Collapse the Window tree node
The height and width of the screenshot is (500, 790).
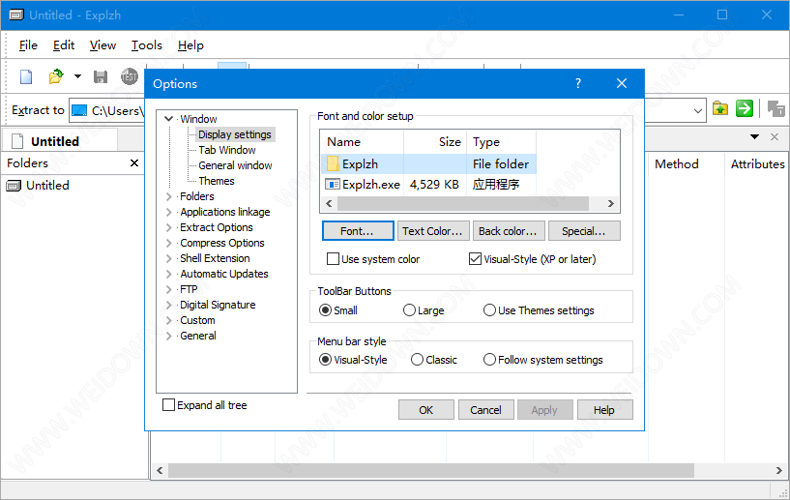169,119
